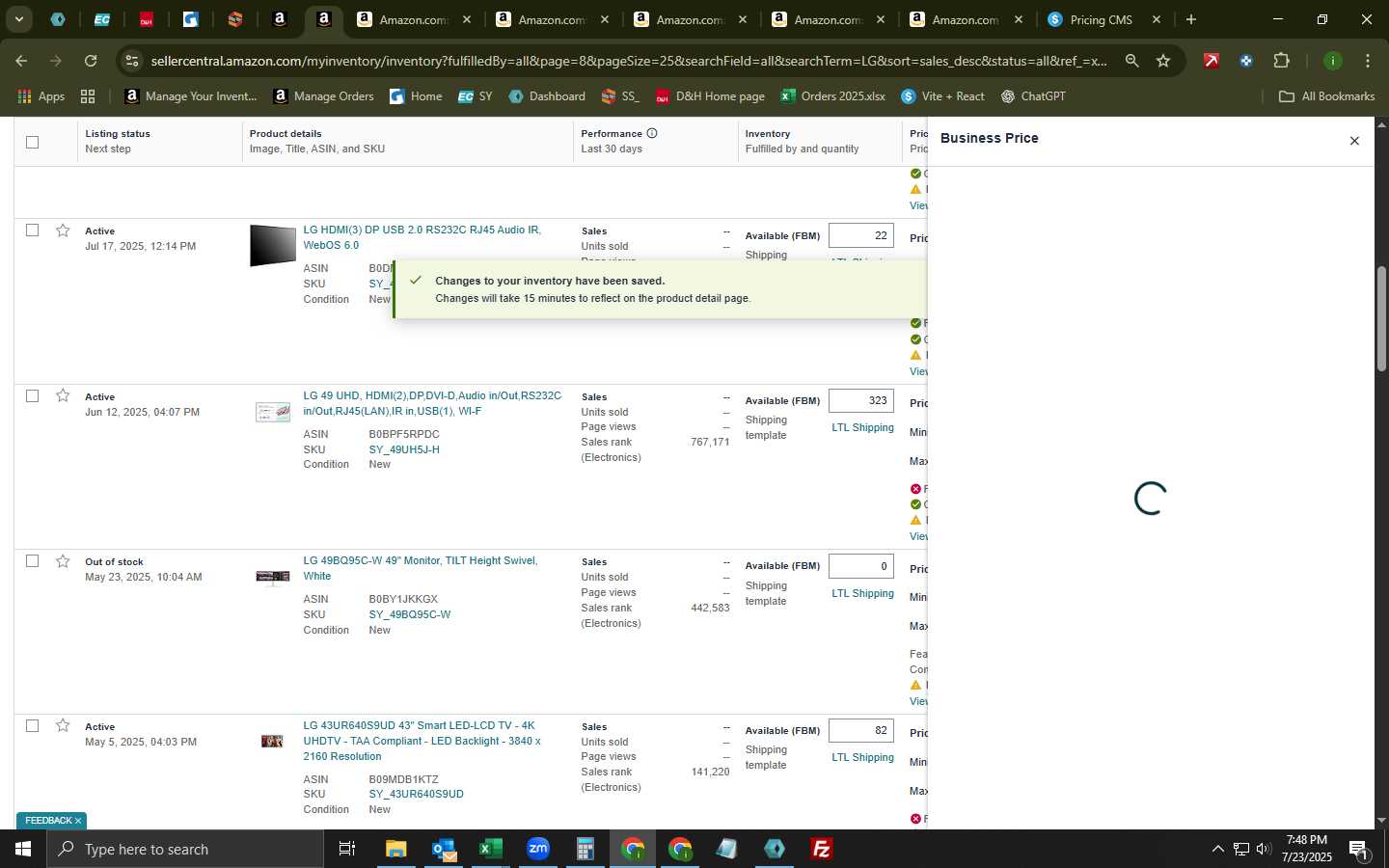Select checkbox for LG 49 UHD listing
Screen dimensions: 1389x868
point(32,395)
